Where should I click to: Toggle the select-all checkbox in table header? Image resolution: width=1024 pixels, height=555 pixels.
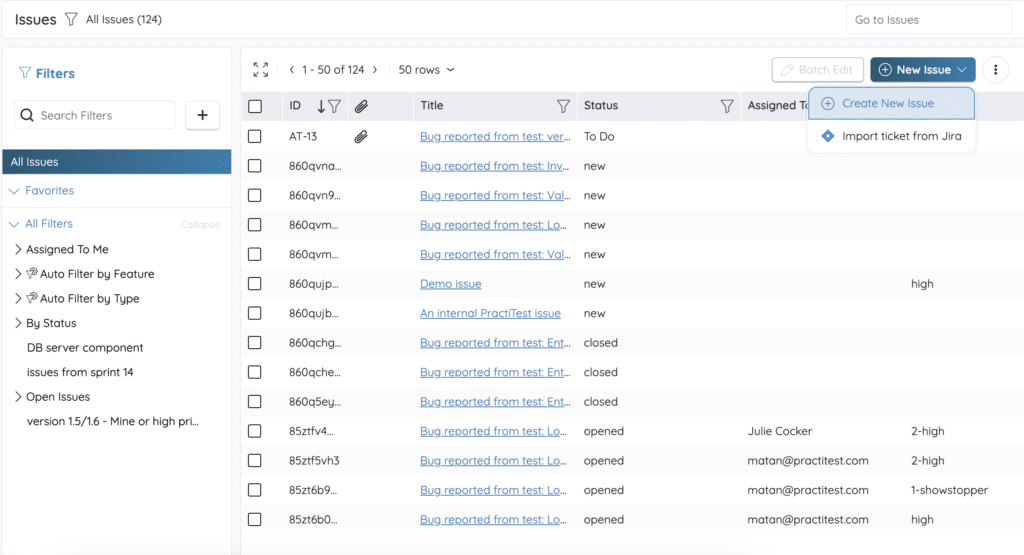255,106
